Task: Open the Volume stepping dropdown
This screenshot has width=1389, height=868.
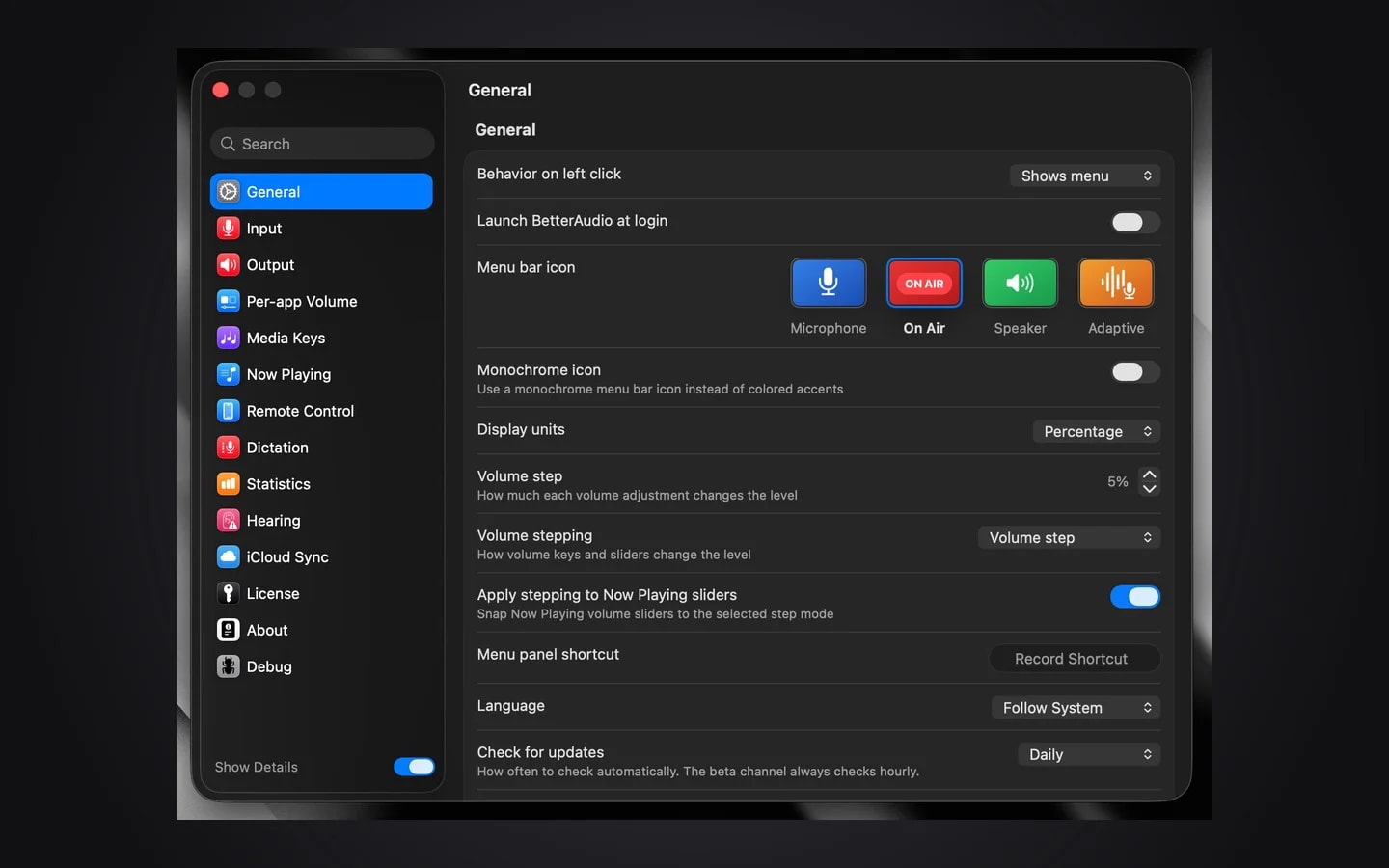Action: pos(1069,538)
